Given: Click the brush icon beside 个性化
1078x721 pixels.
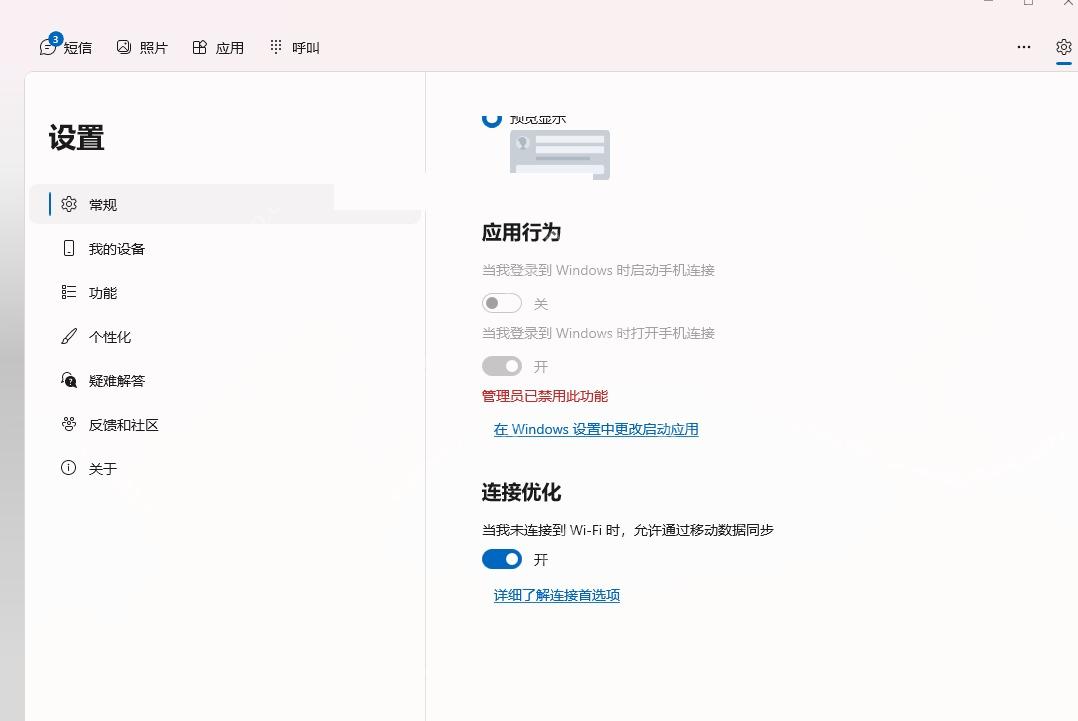Looking at the screenshot, I should 69,336.
